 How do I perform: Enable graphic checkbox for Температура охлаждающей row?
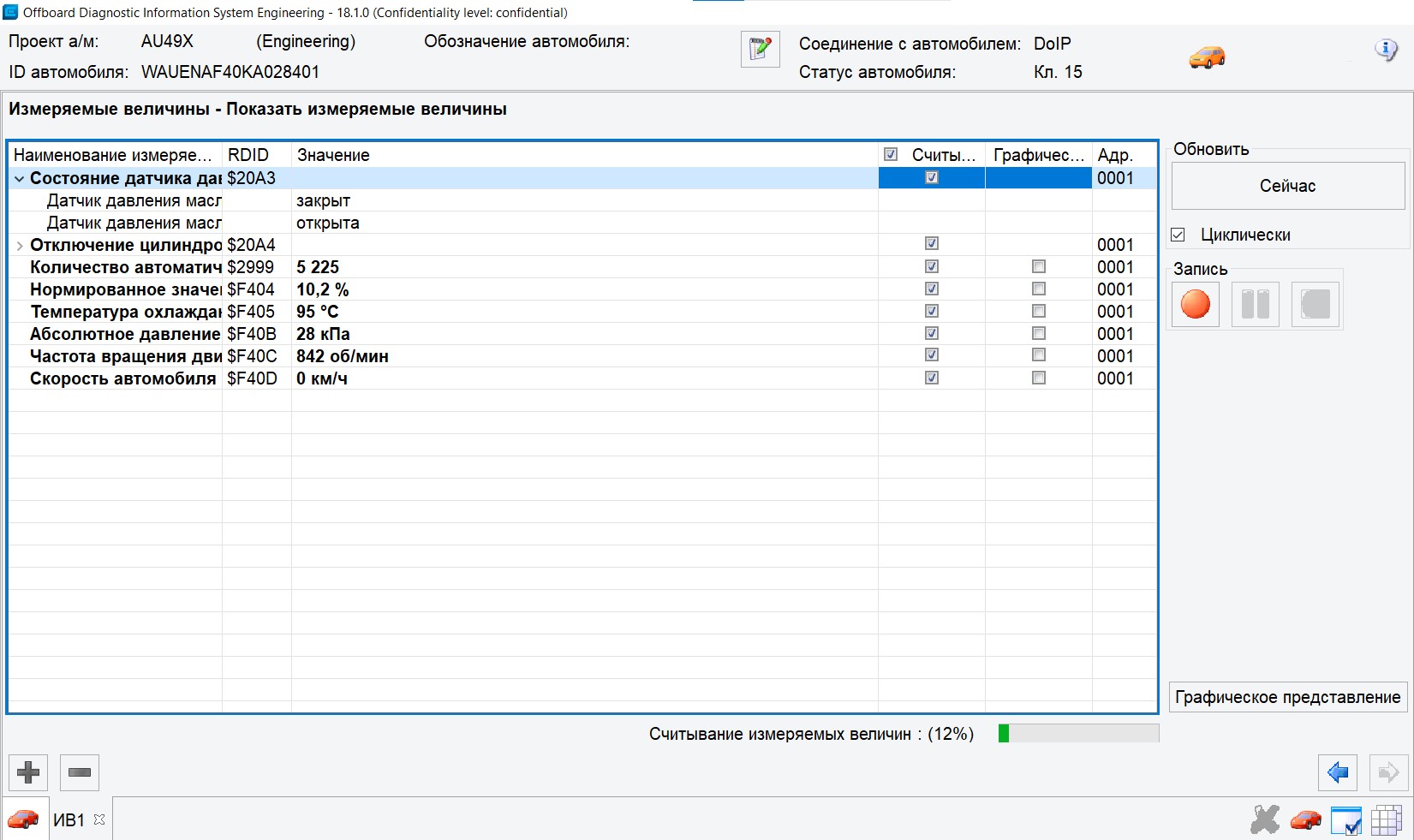coord(1039,312)
